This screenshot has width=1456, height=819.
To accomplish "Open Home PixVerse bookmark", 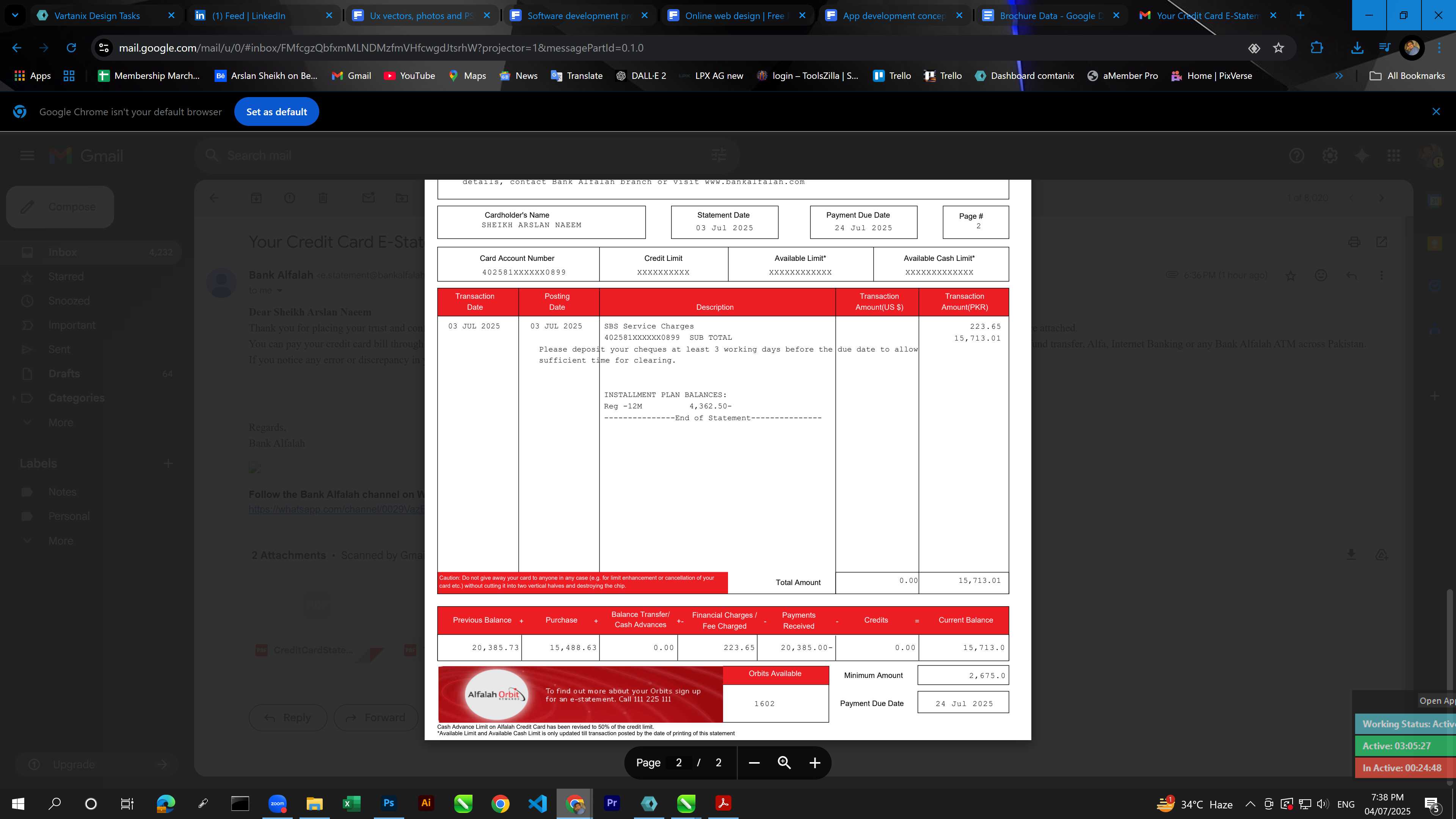I will pyautogui.click(x=1212, y=76).
